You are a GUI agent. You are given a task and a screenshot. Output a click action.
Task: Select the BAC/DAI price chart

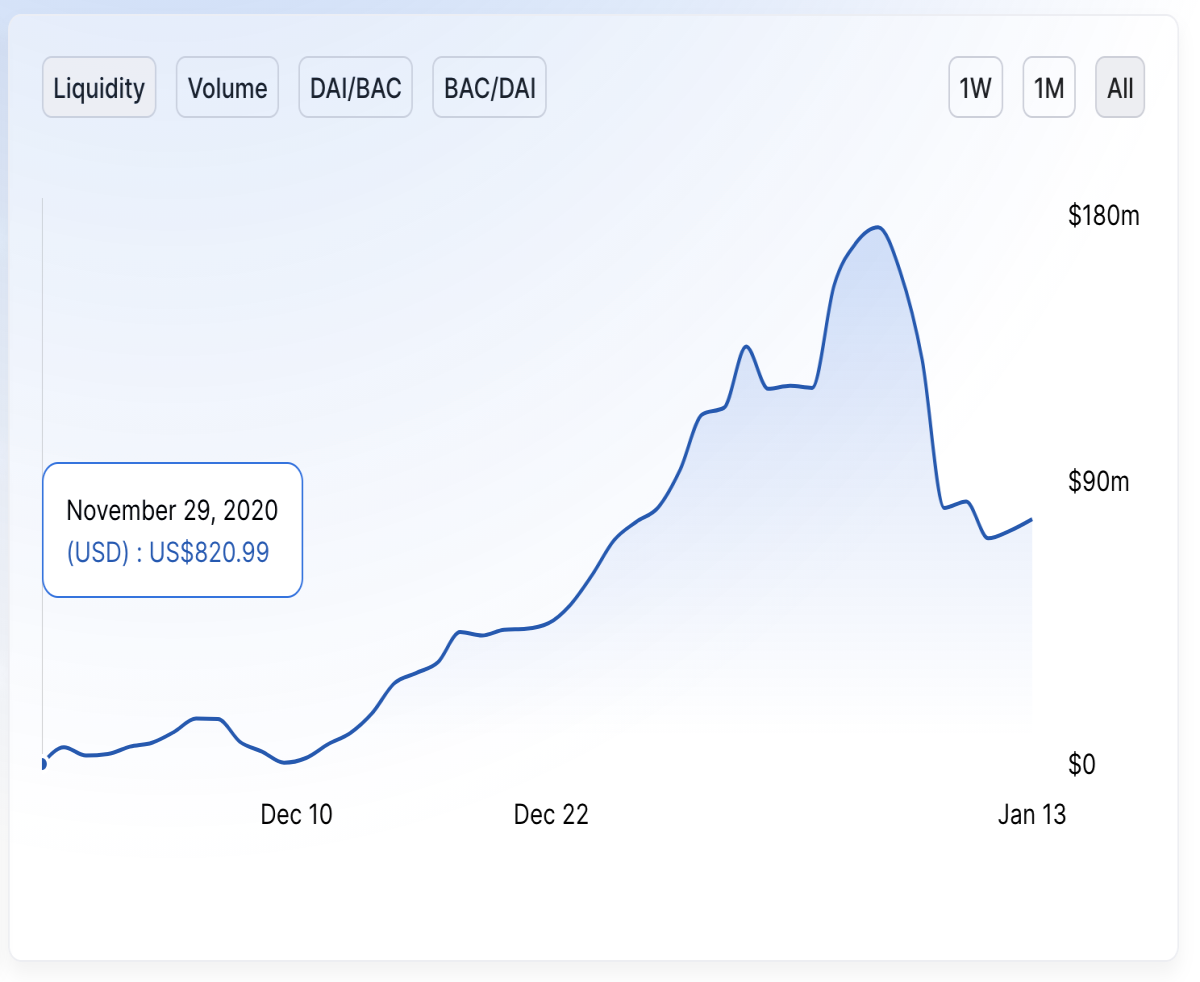489,88
